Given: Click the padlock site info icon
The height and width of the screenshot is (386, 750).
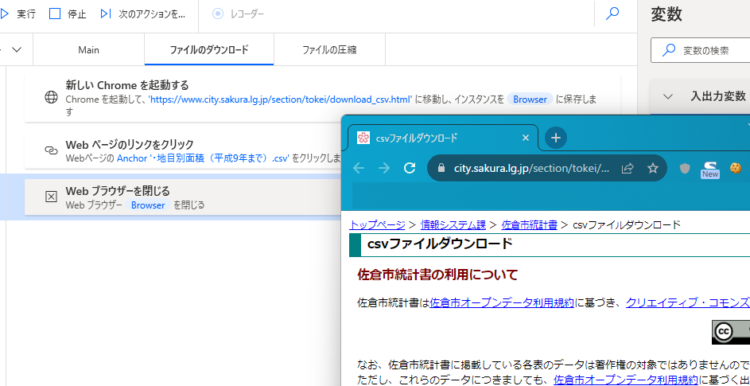Looking at the screenshot, I should coord(441,168).
